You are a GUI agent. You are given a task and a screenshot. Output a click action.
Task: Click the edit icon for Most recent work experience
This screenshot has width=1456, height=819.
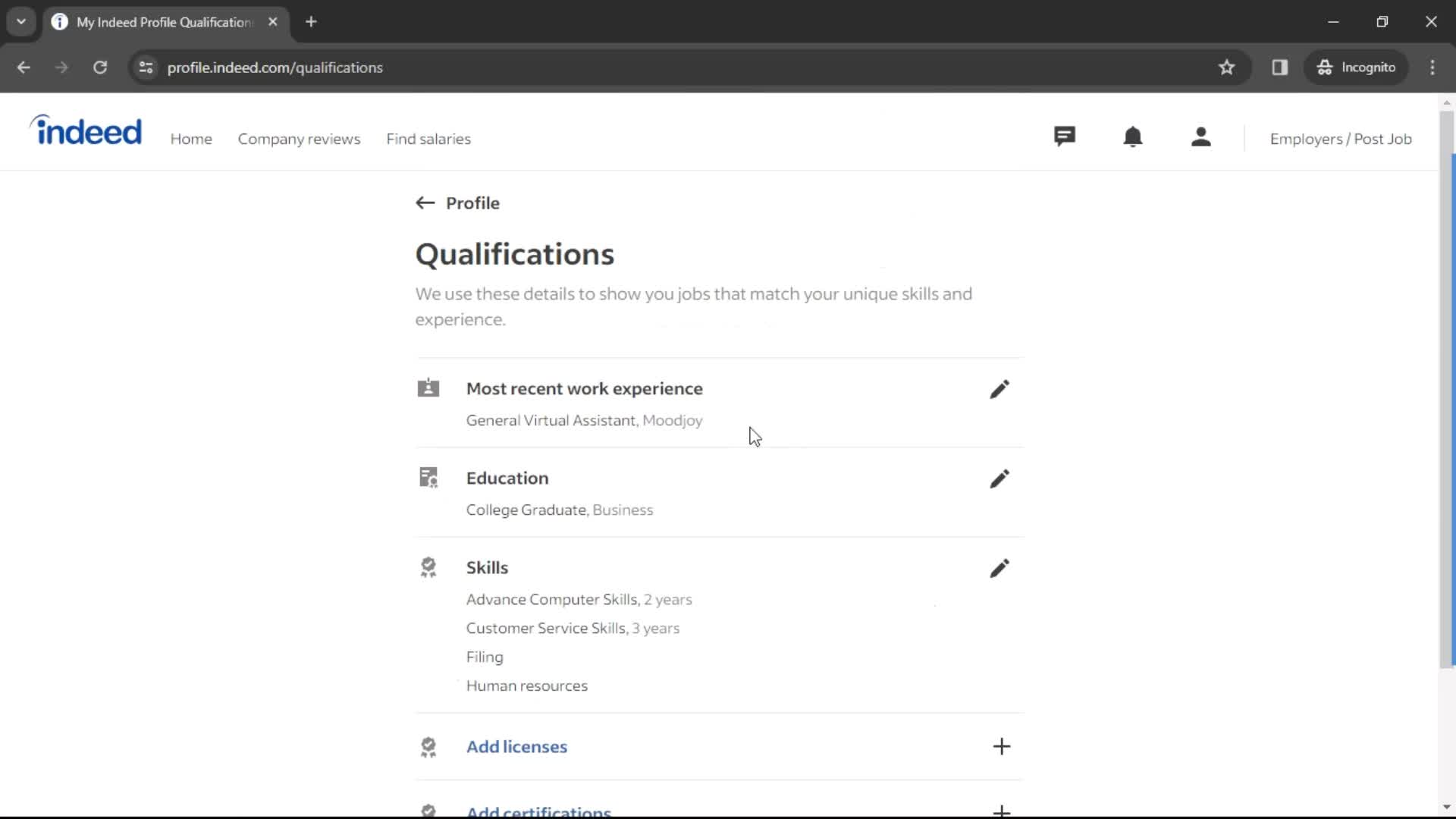pyautogui.click(x=1000, y=389)
